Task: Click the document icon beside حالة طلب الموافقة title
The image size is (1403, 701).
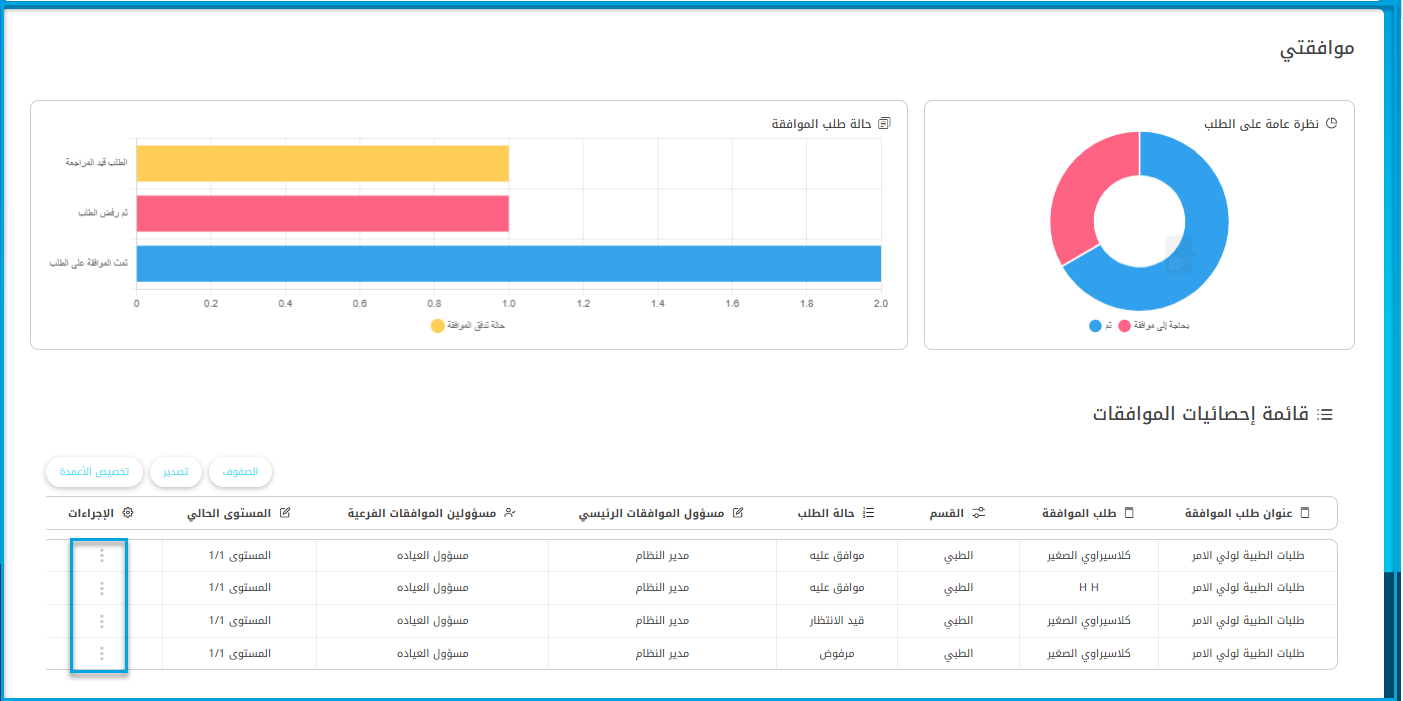Action: click(883, 124)
